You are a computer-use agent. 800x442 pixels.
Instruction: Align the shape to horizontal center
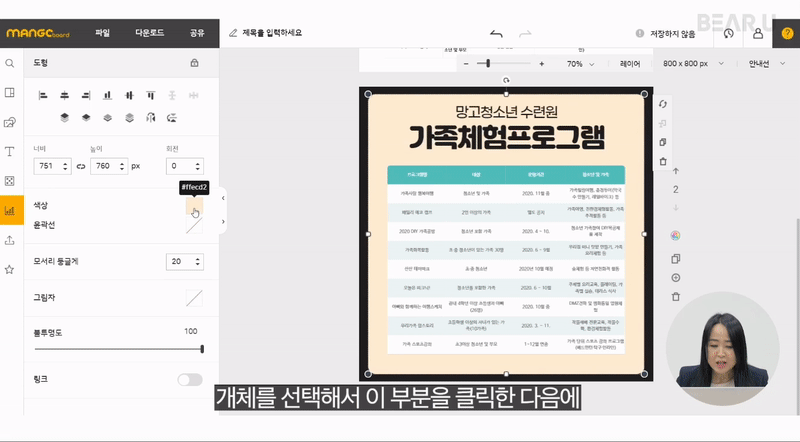(64, 95)
